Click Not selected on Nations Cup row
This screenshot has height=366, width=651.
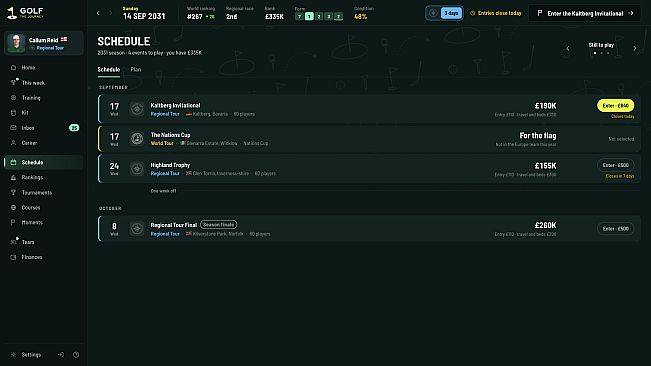[x=621, y=139]
